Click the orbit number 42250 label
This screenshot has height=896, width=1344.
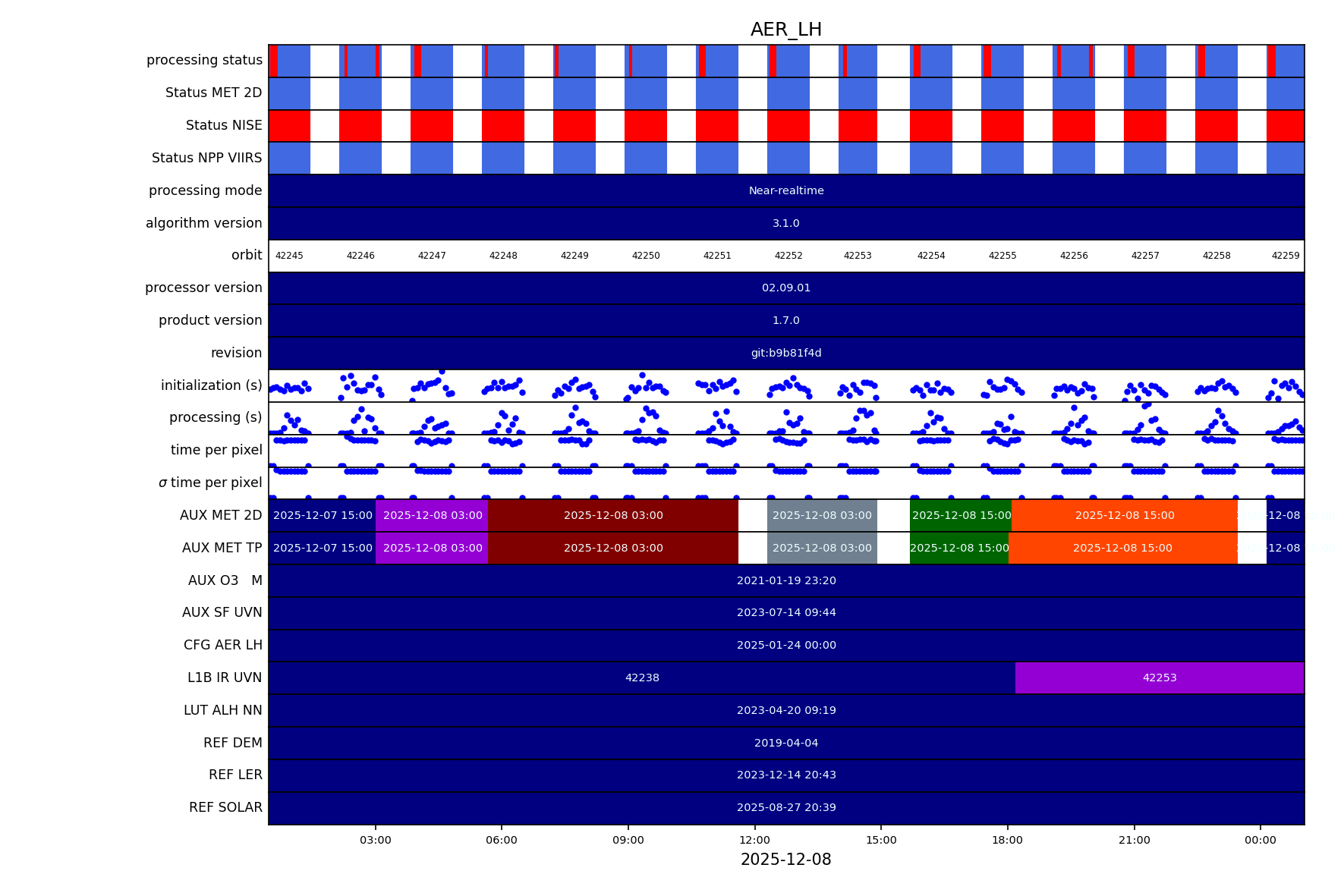click(646, 256)
